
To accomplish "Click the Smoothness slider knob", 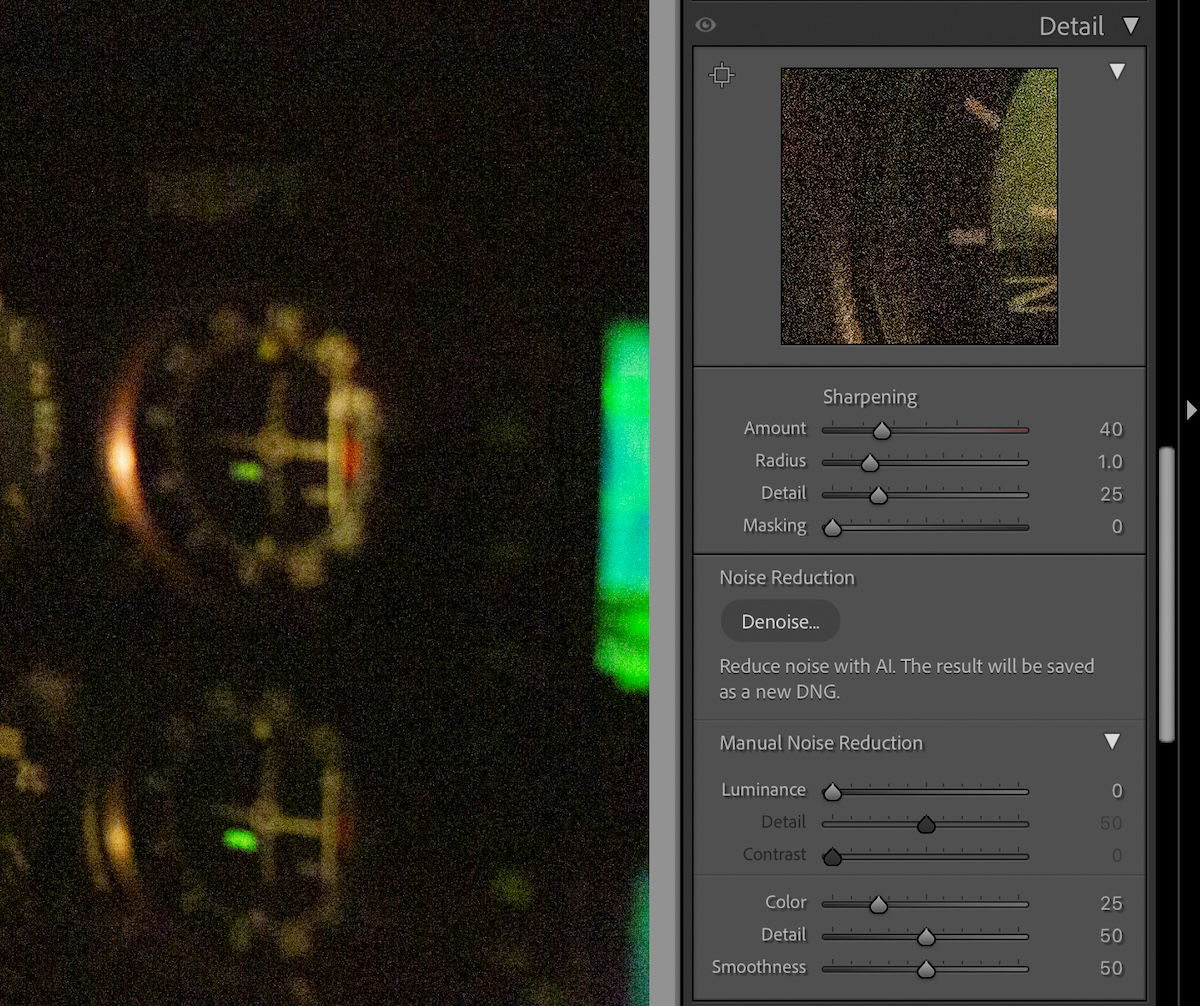I will [925, 969].
